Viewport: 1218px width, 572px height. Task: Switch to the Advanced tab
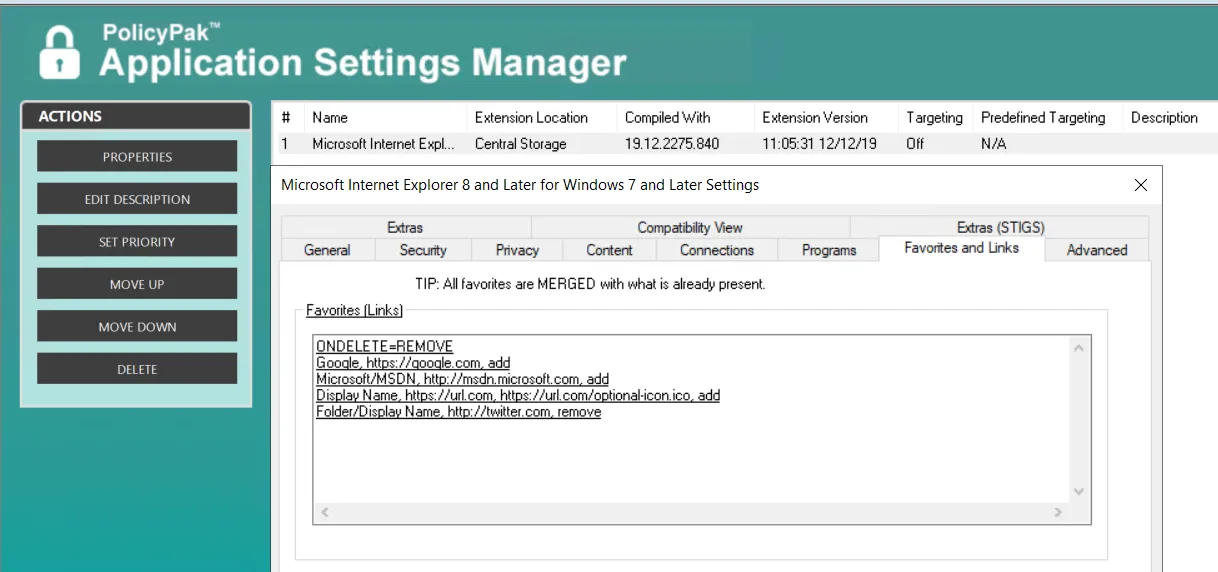1097,250
